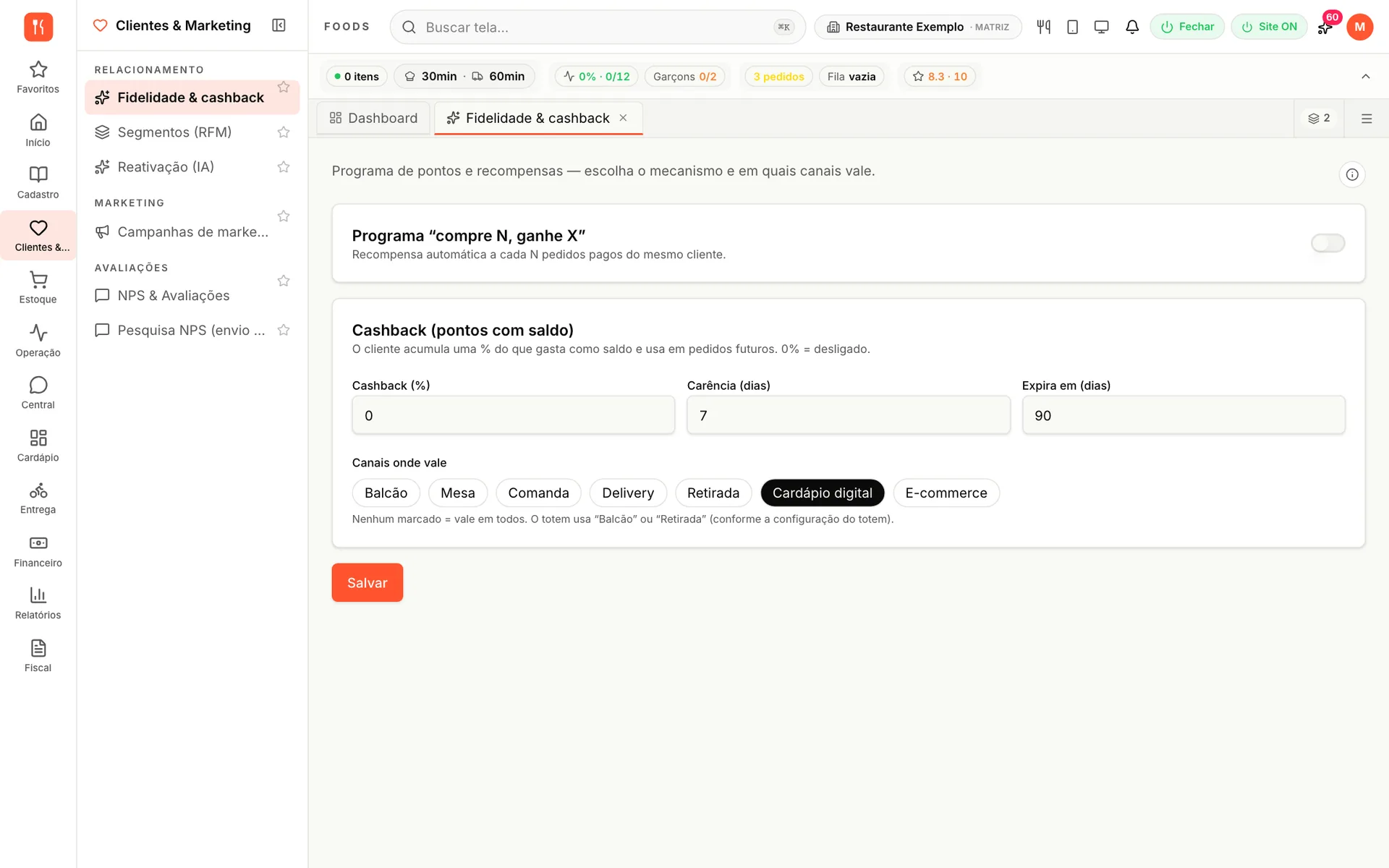The width and height of the screenshot is (1389, 868).
Task: Click the monitor screen icon in the header
Action: (x=1101, y=27)
